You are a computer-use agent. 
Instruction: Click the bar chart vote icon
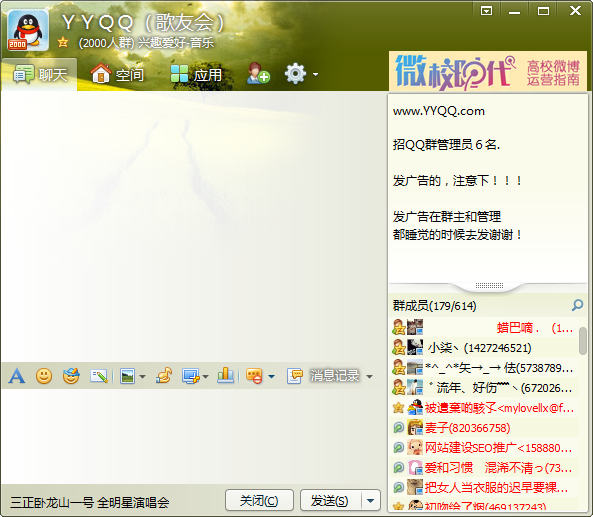point(225,376)
